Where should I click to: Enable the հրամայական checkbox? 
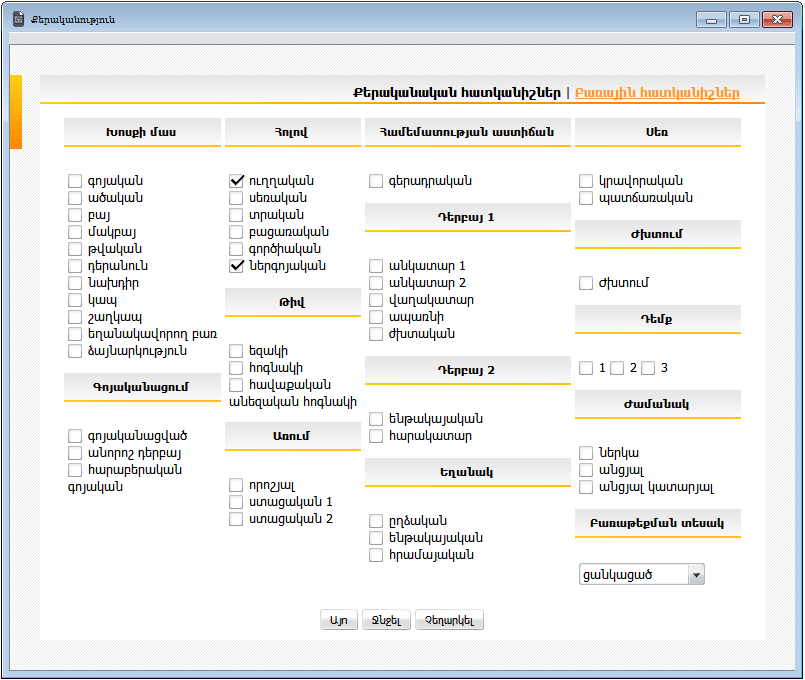(376, 554)
